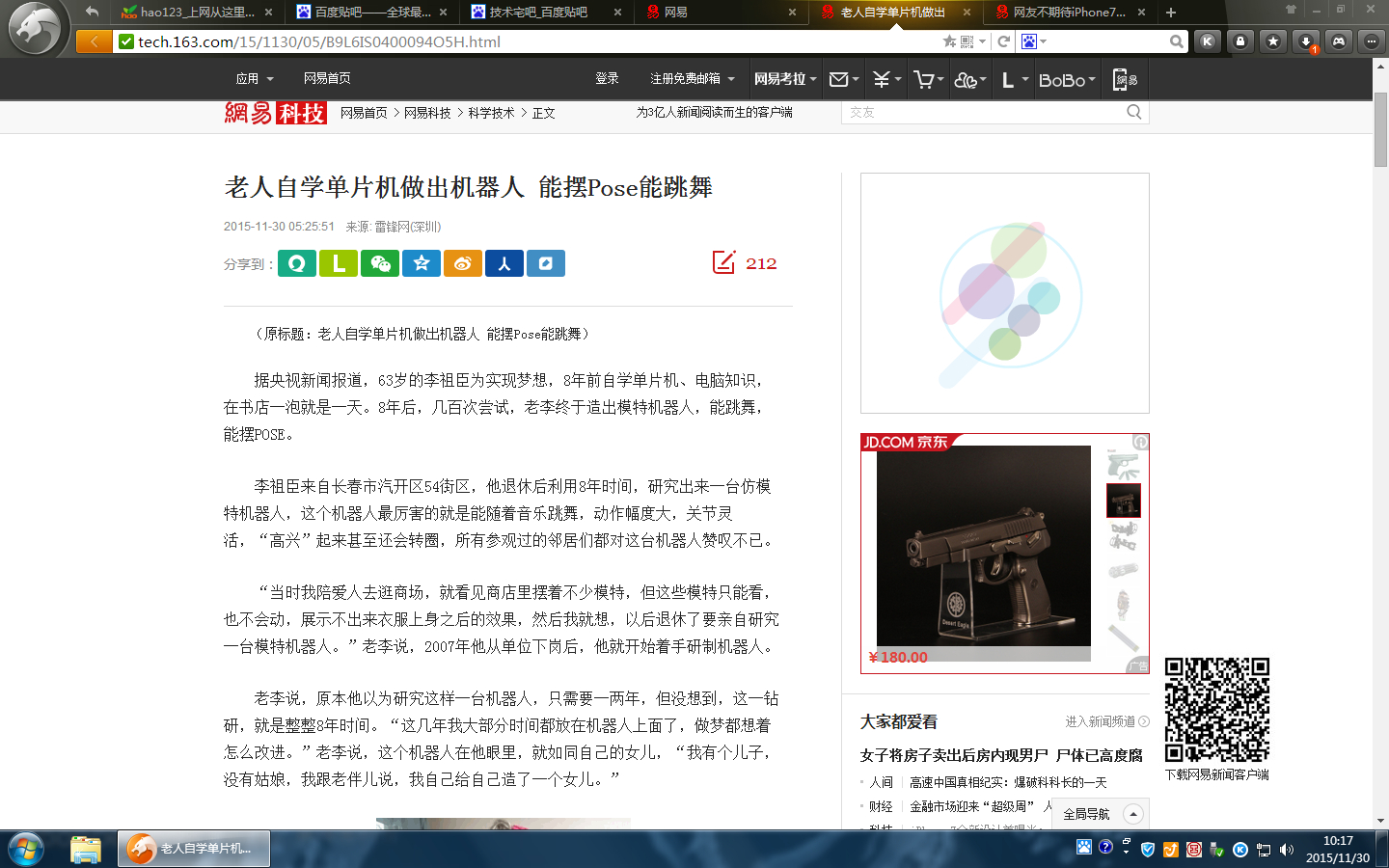This screenshot has width=1389, height=868.
Task: Share article to QQ Zone star icon
Action: point(422,263)
